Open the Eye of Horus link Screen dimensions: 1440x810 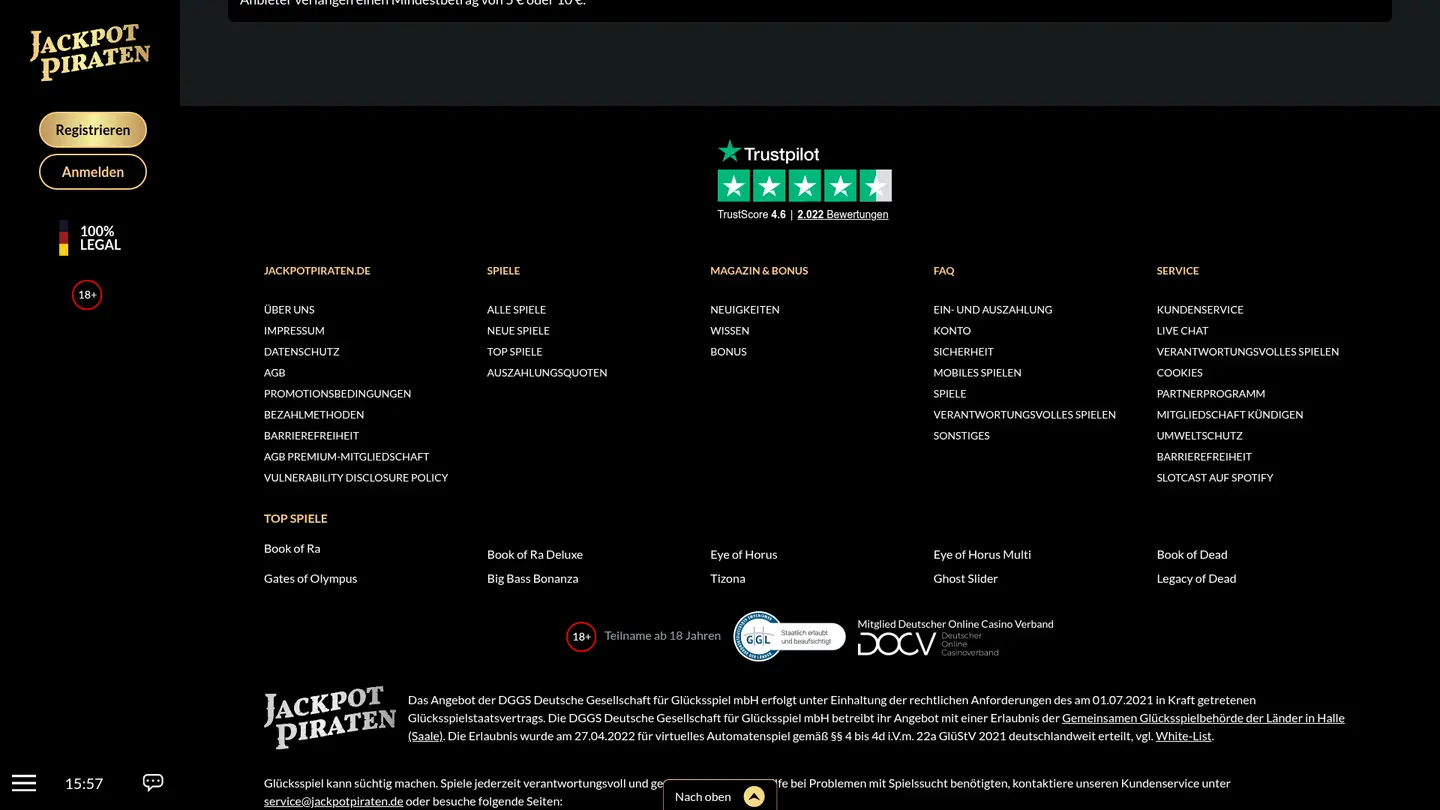744,555
